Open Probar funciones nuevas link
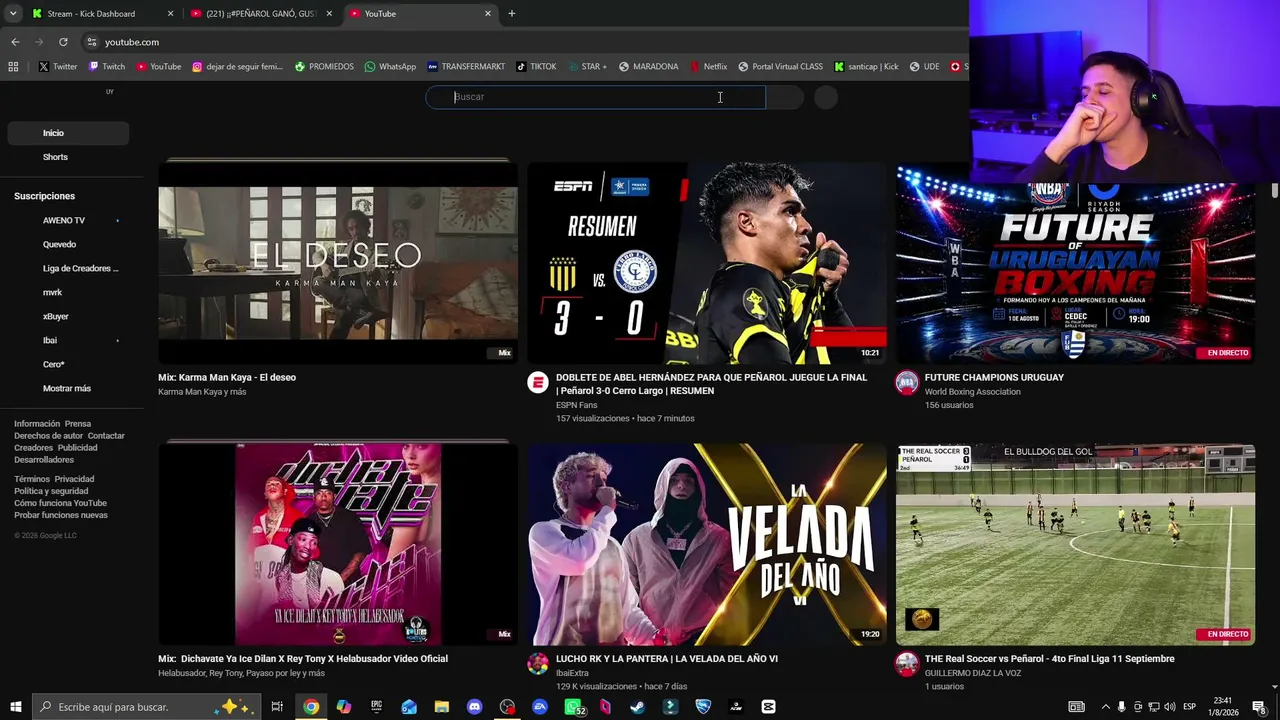Image resolution: width=1280 pixels, height=720 pixels. 61,515
